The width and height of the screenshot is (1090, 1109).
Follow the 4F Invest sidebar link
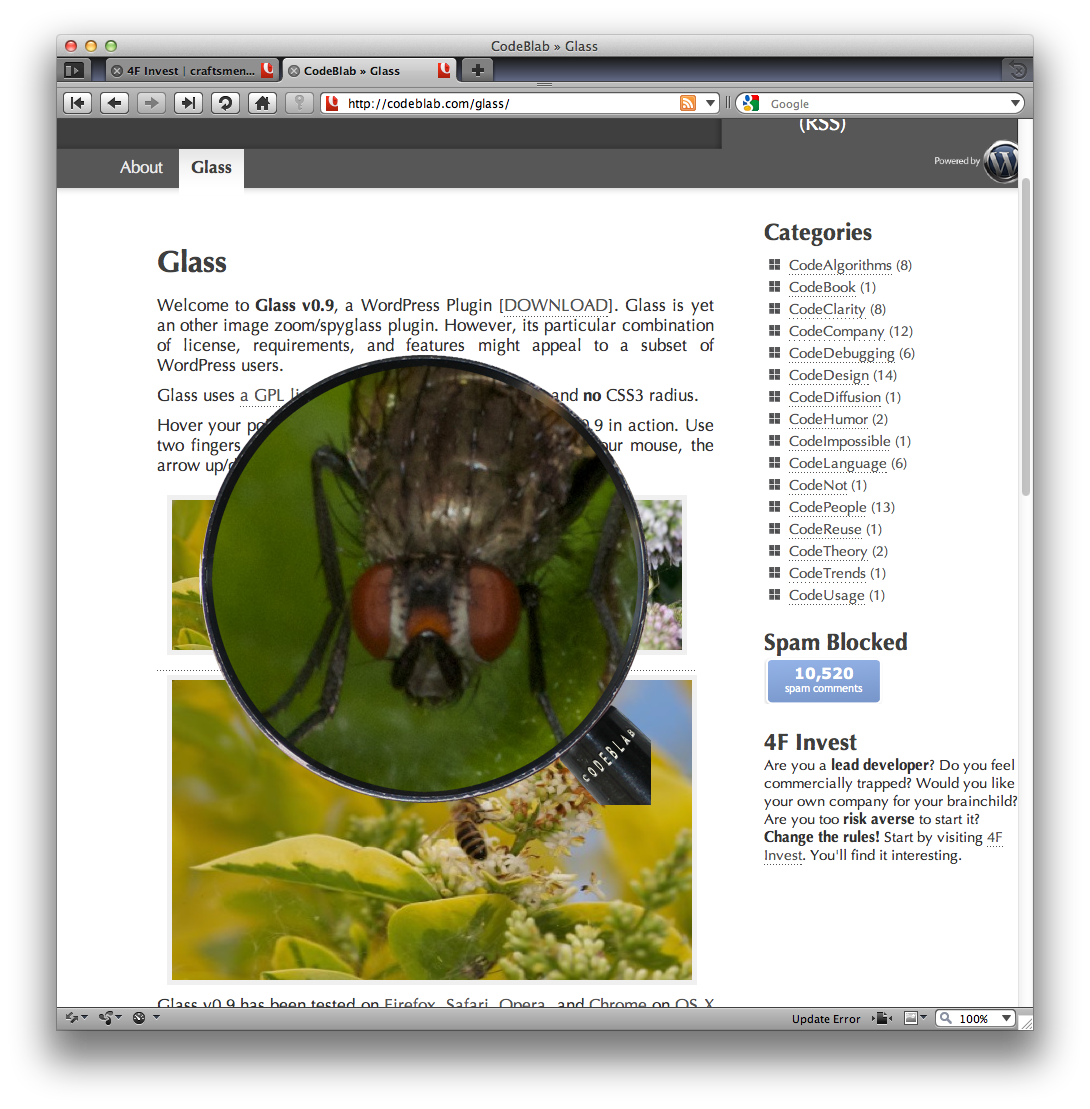click(x=995, y=837)
